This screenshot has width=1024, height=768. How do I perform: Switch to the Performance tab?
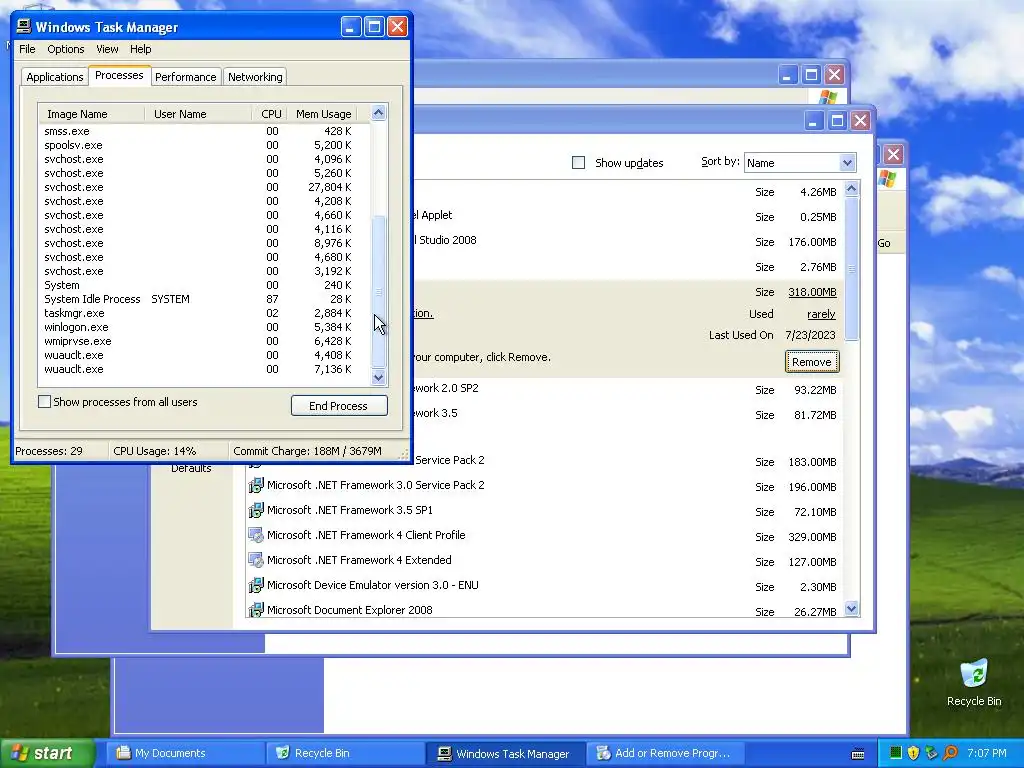185,77
